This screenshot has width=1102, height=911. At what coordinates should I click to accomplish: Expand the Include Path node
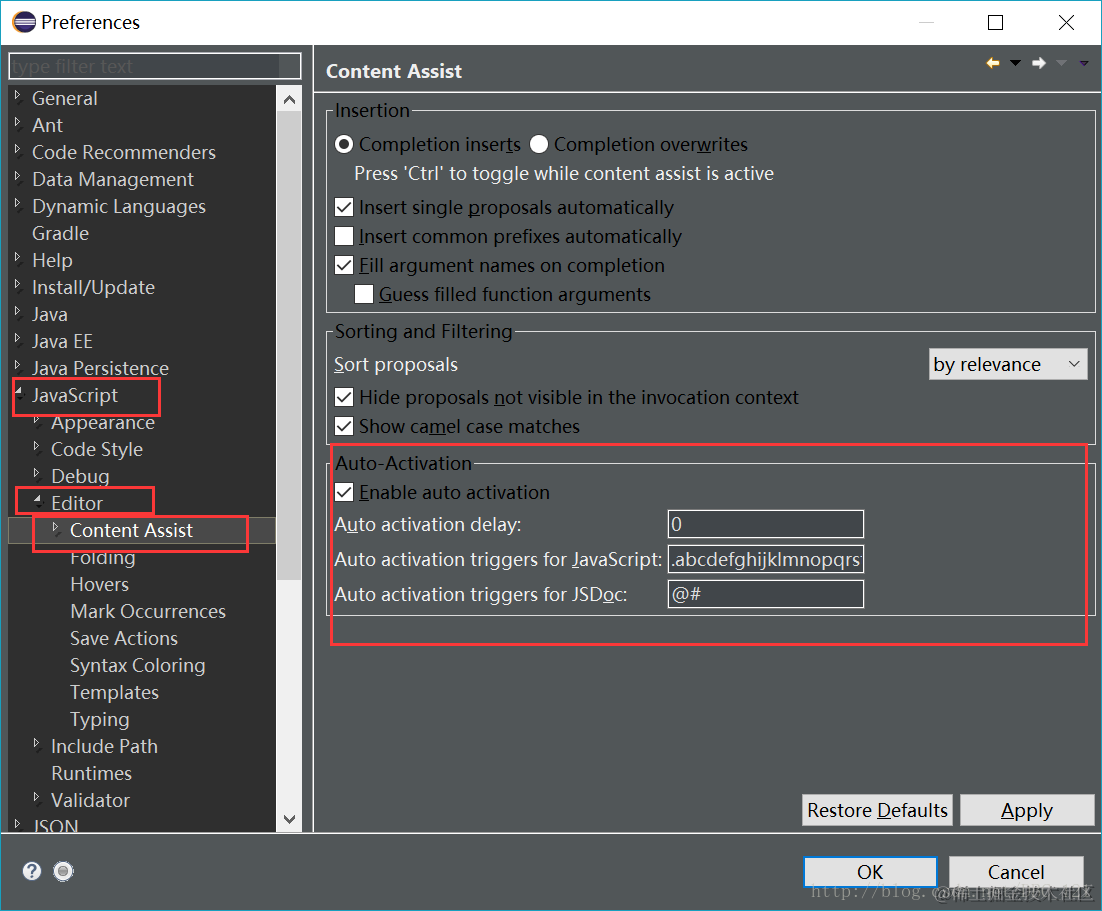(37, 744)
